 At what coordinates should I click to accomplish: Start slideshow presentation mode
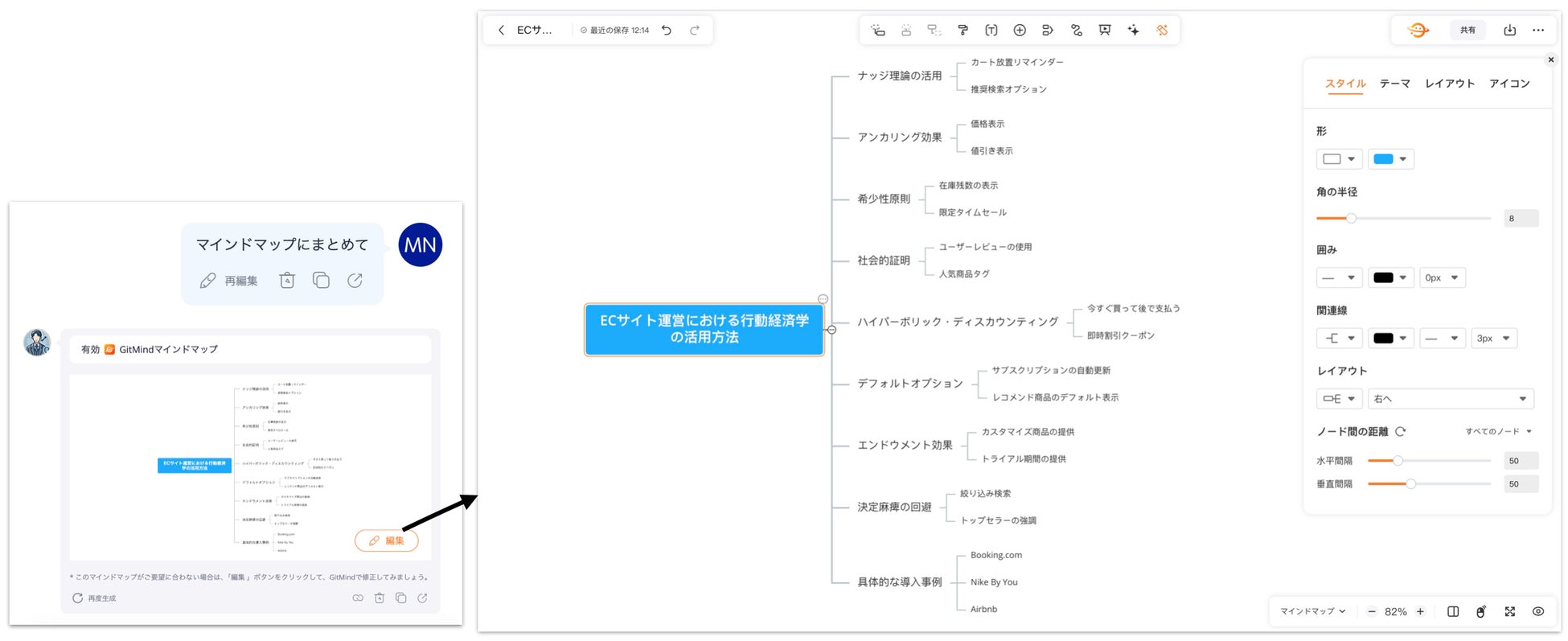click(1105, 31)
